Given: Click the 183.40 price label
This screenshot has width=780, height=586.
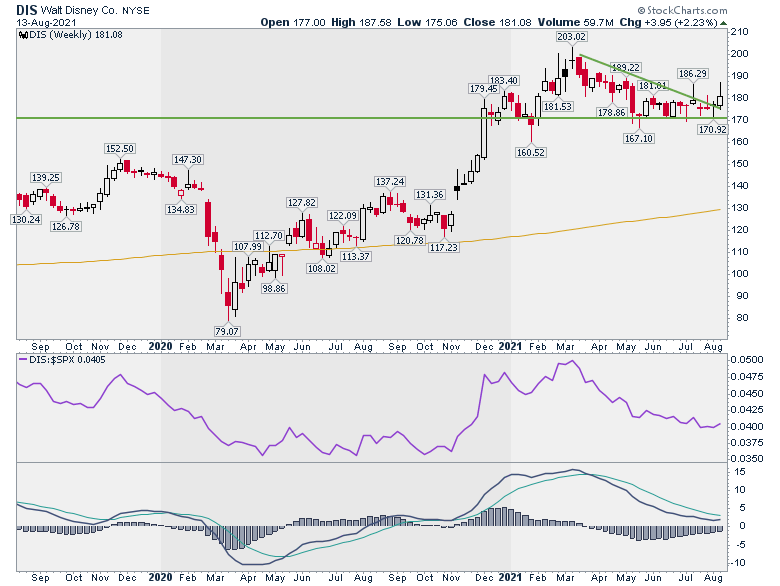Looking at the screenshot, I should [503, 80].
